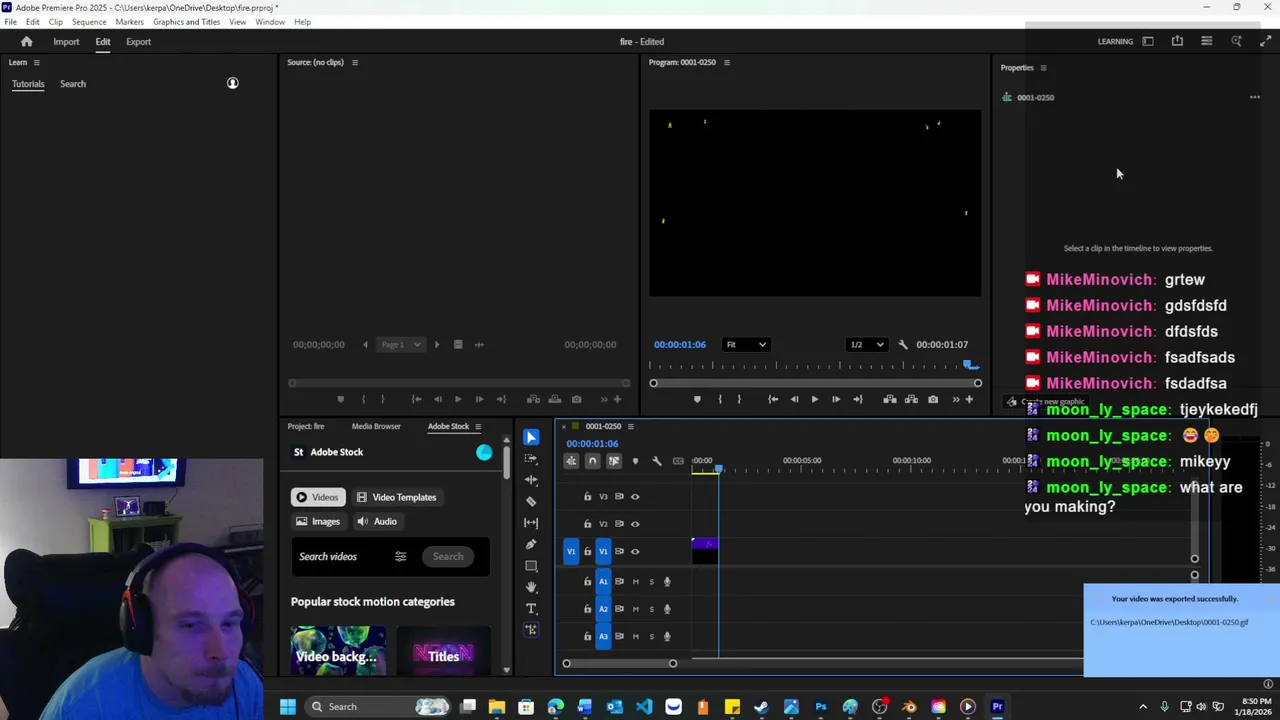The height and width of the screenshot is (720, 1280).
Task: Open timeline display settings wrench
Action: pyautogui.click(x=657, y=461)
